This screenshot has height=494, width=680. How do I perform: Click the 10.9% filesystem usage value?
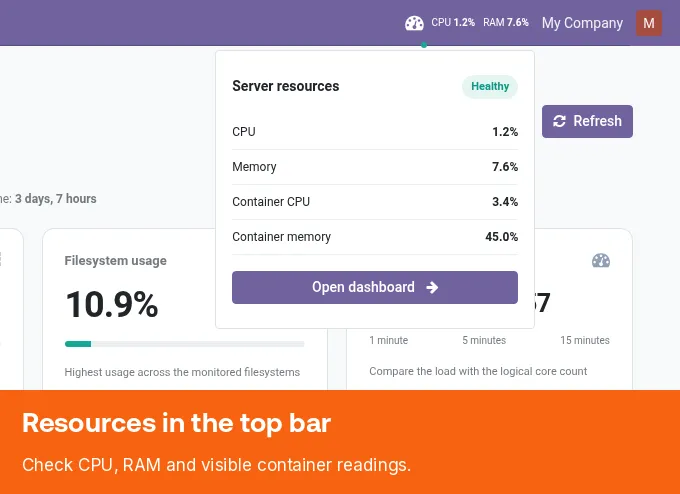112,305
